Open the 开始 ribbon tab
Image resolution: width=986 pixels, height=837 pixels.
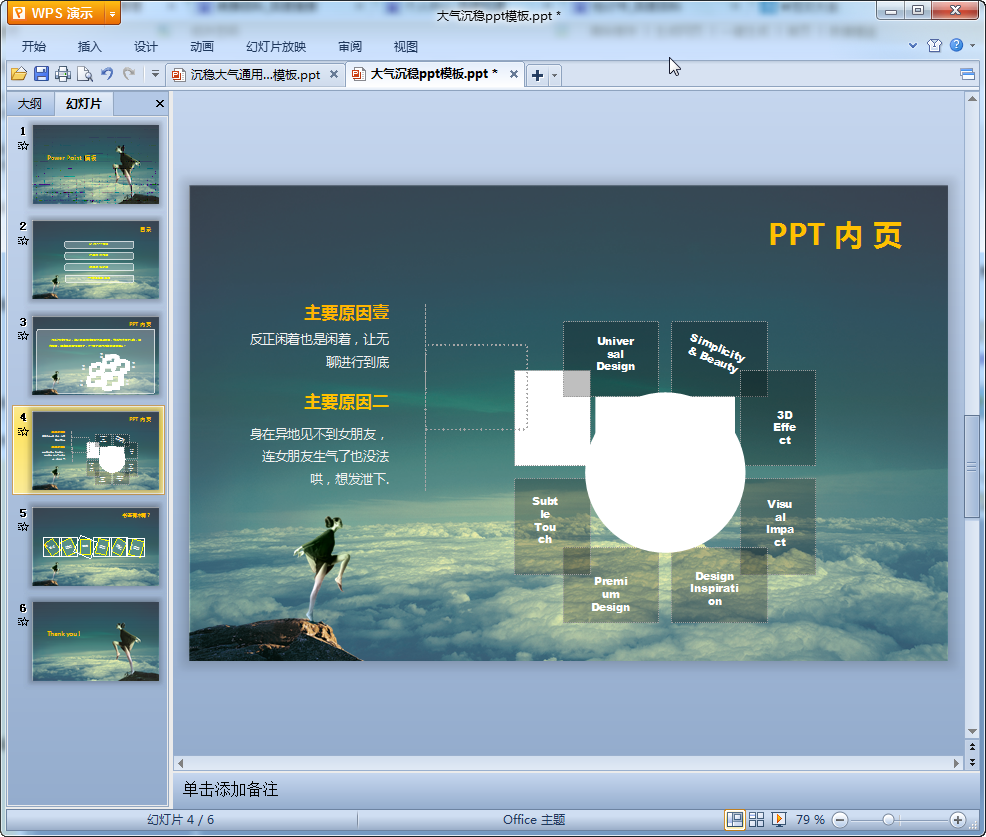click(x=34, y=47)
